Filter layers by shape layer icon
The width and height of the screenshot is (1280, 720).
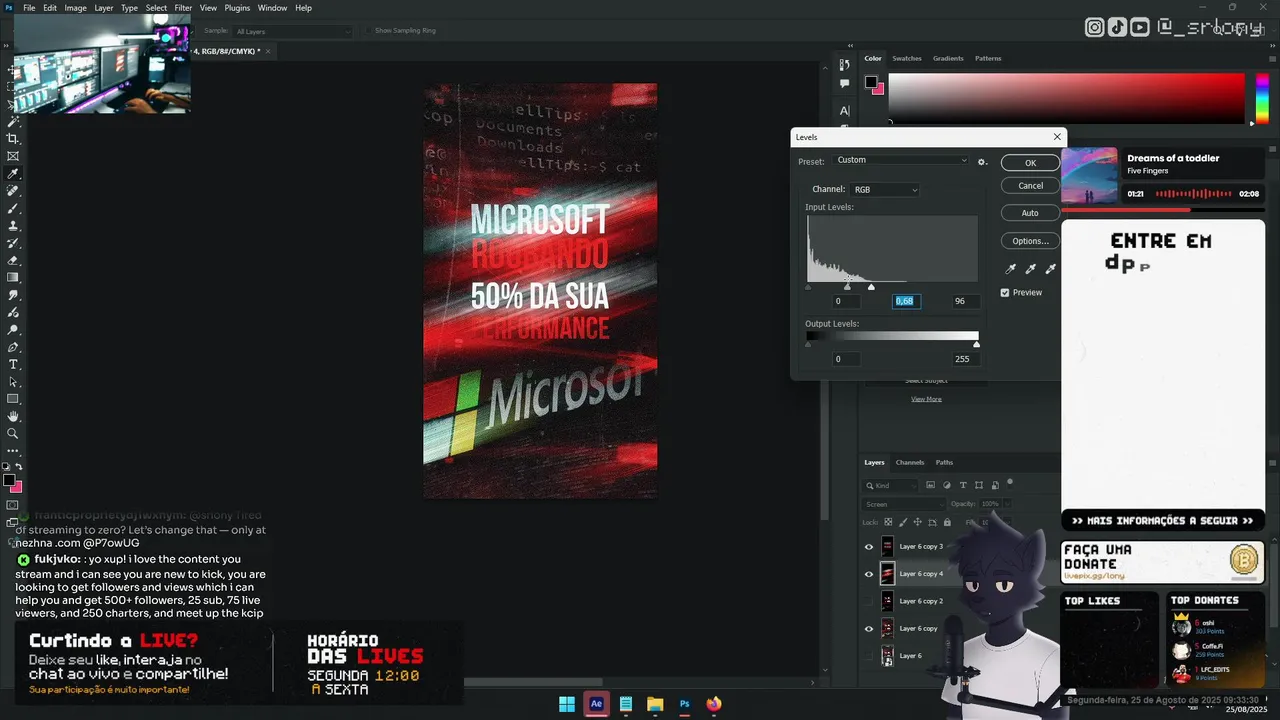(978, 485)
